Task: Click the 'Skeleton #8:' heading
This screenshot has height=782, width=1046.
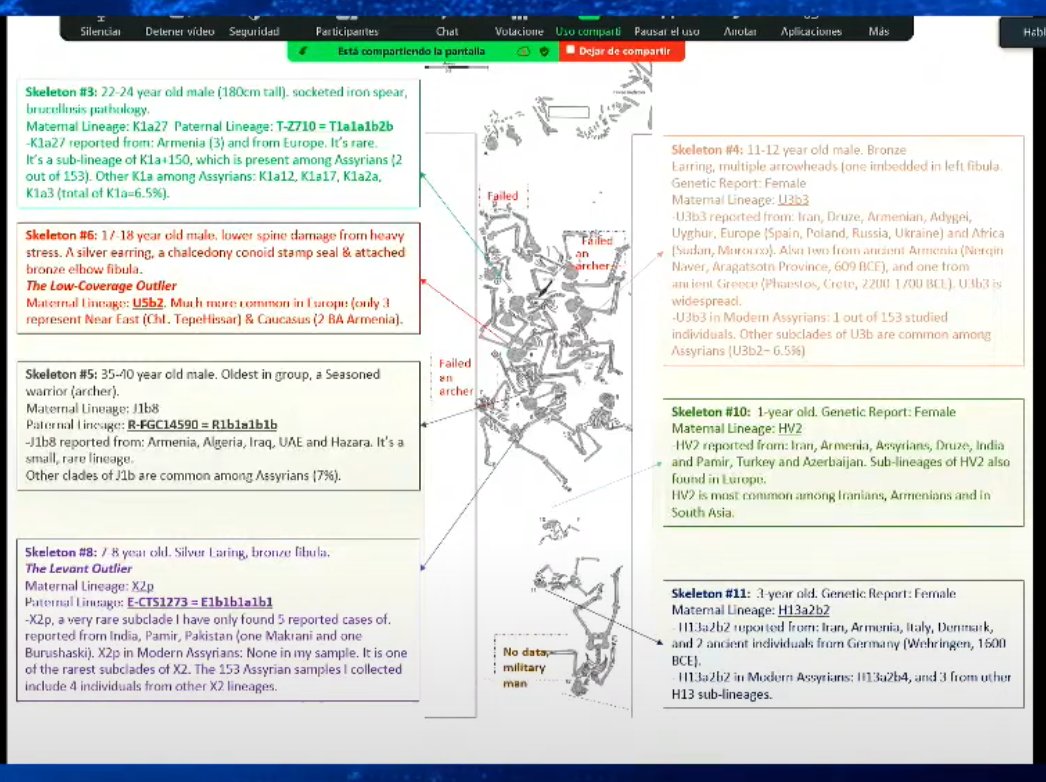Action: 61,552
